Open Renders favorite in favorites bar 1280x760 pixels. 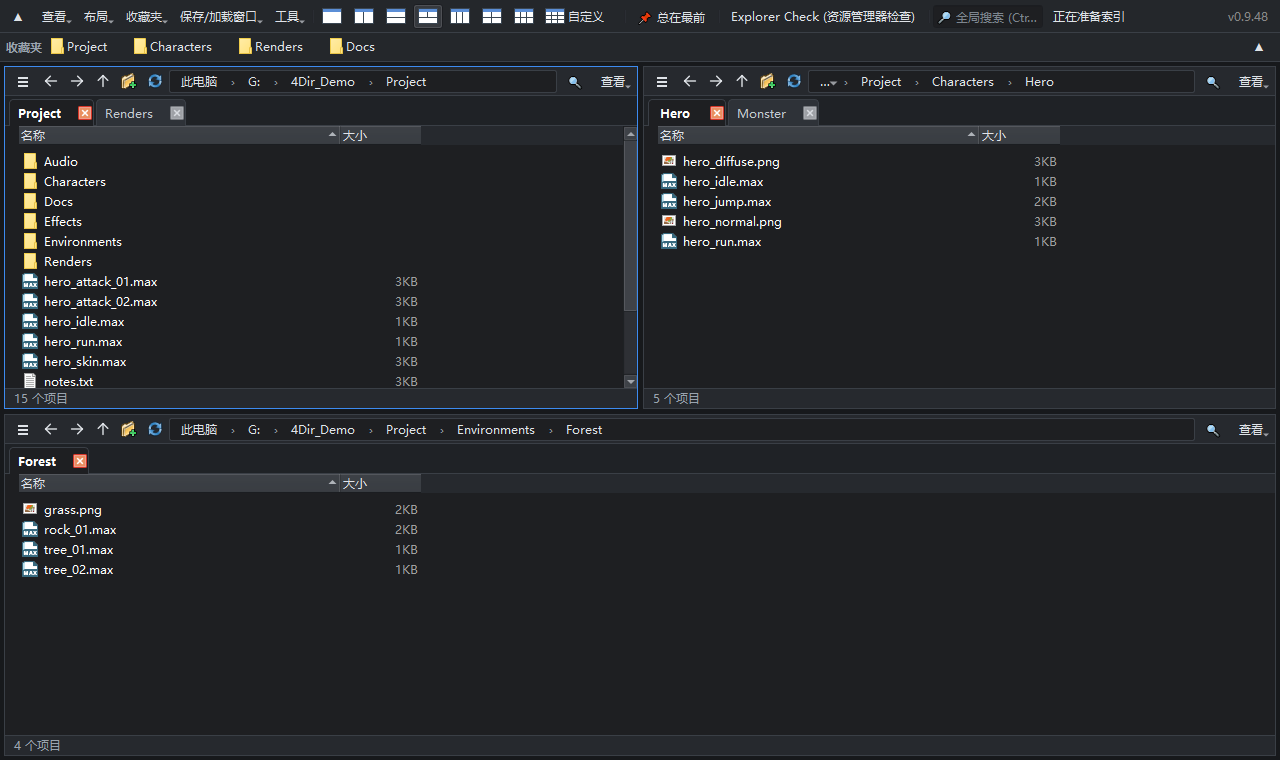[271, 47]
